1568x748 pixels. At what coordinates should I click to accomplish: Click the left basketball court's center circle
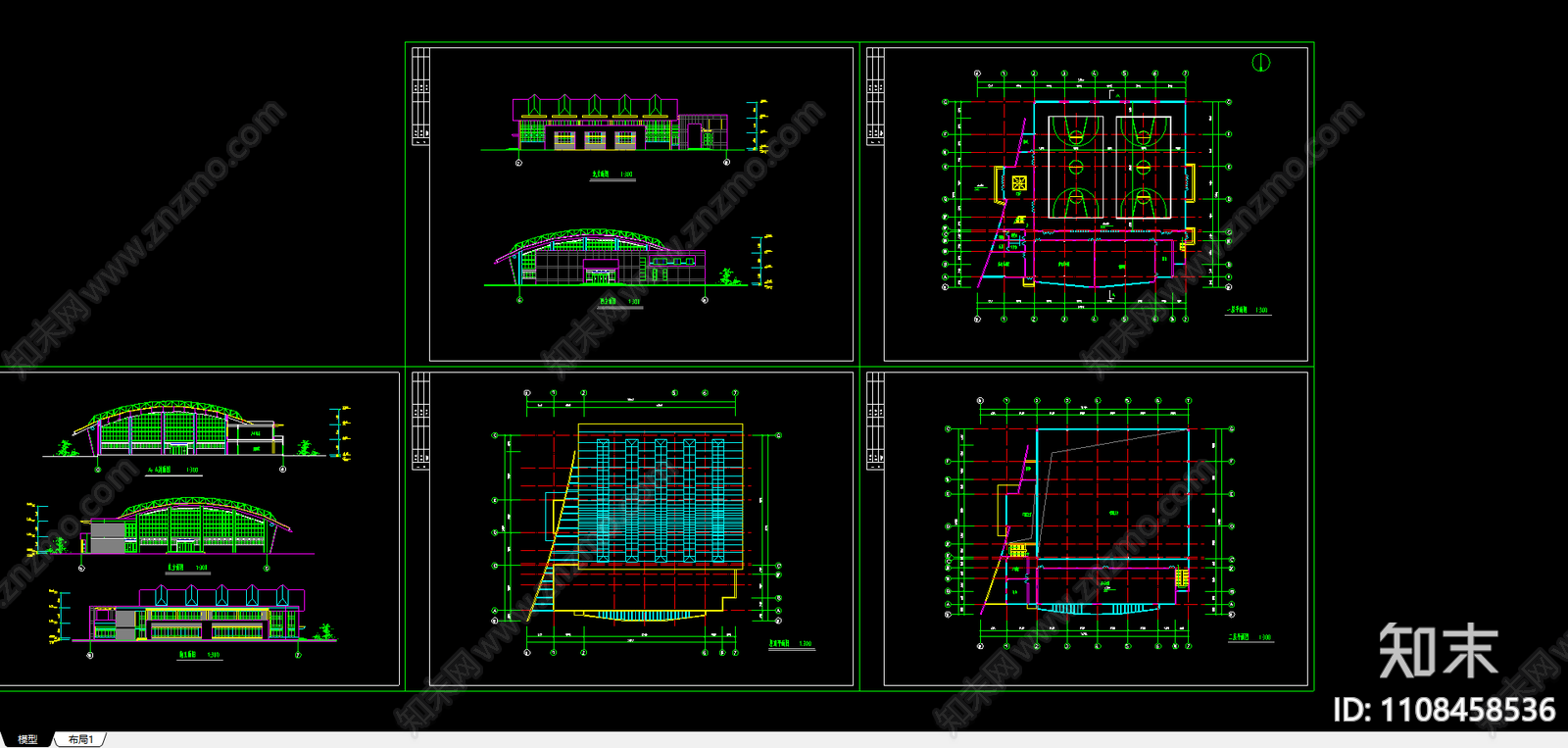[x=1075, y=167]
